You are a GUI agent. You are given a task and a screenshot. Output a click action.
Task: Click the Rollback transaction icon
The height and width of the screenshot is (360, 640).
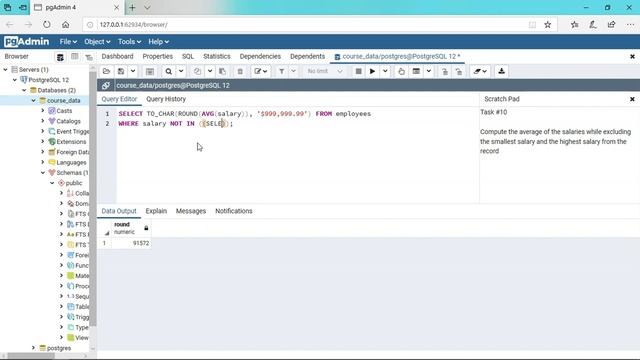coord(459,71)
